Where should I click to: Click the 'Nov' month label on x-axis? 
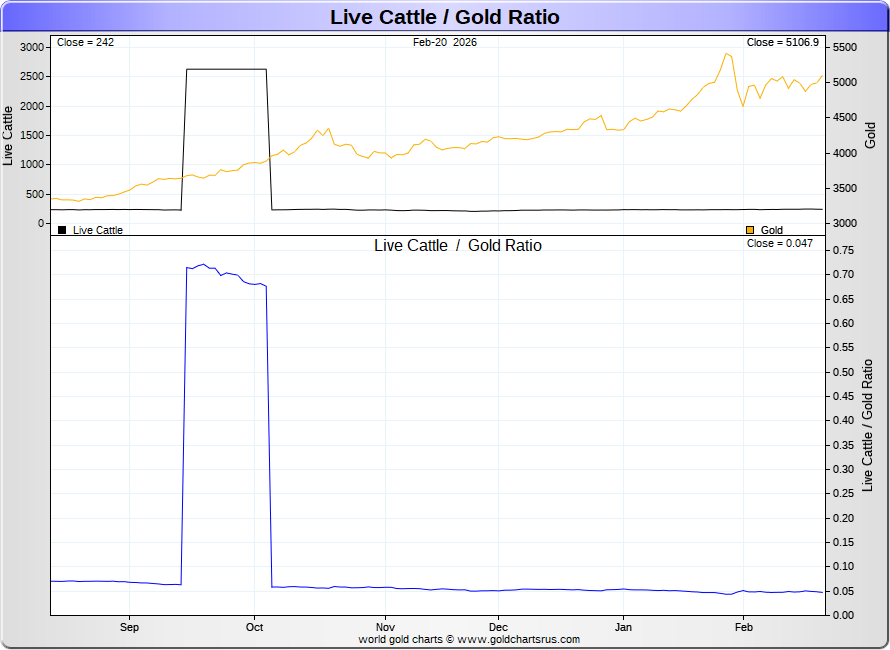[x=385, y=627]
